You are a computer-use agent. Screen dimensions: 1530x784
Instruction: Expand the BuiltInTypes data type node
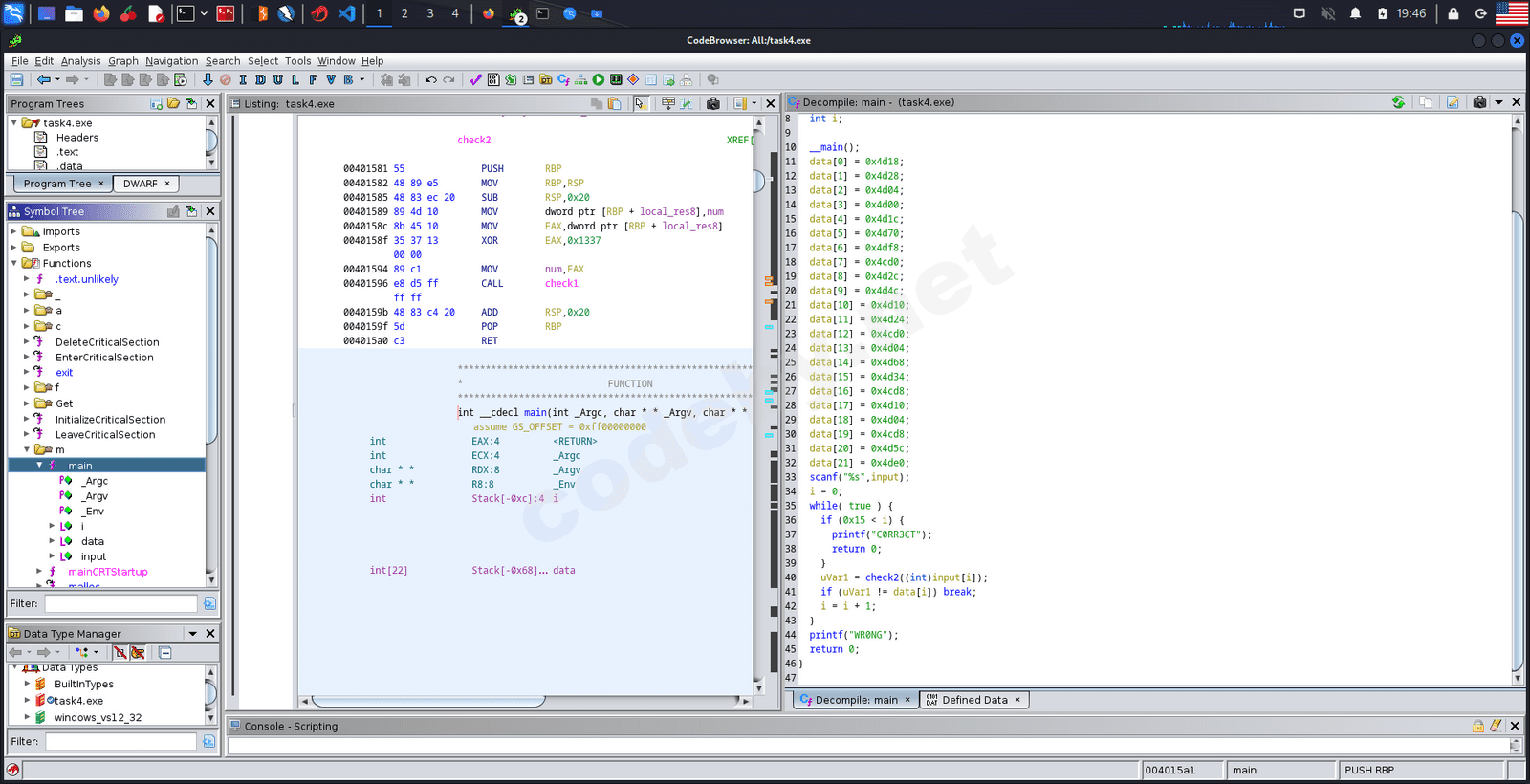(x=27, y=684)
